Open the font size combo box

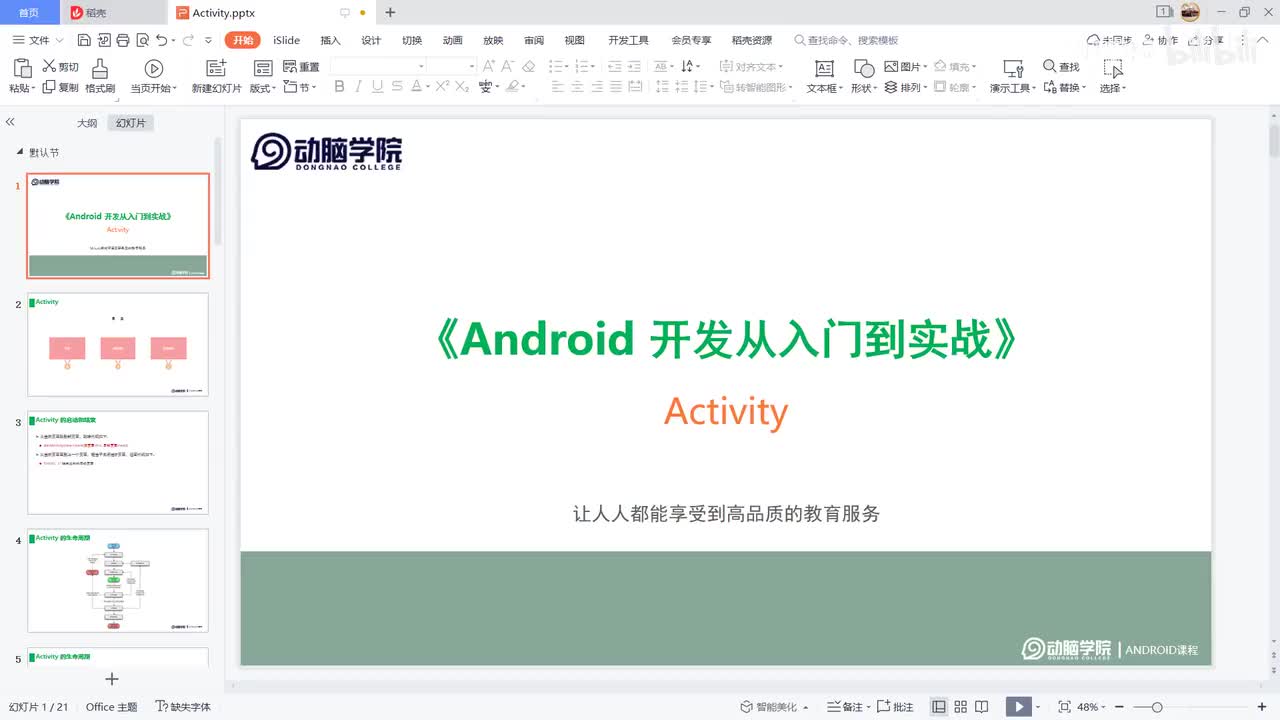click(454, 66)
